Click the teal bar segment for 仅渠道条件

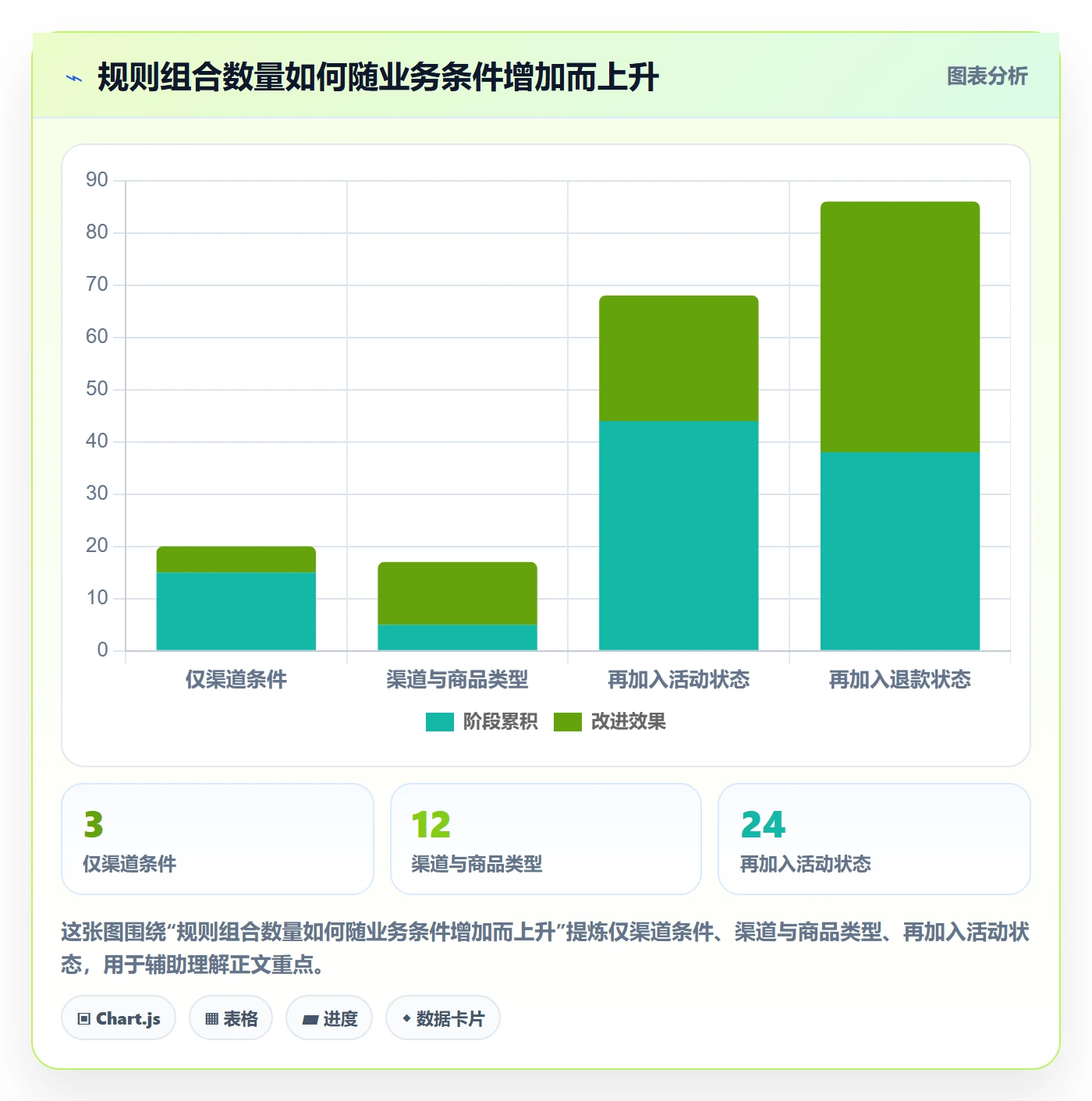236,611
